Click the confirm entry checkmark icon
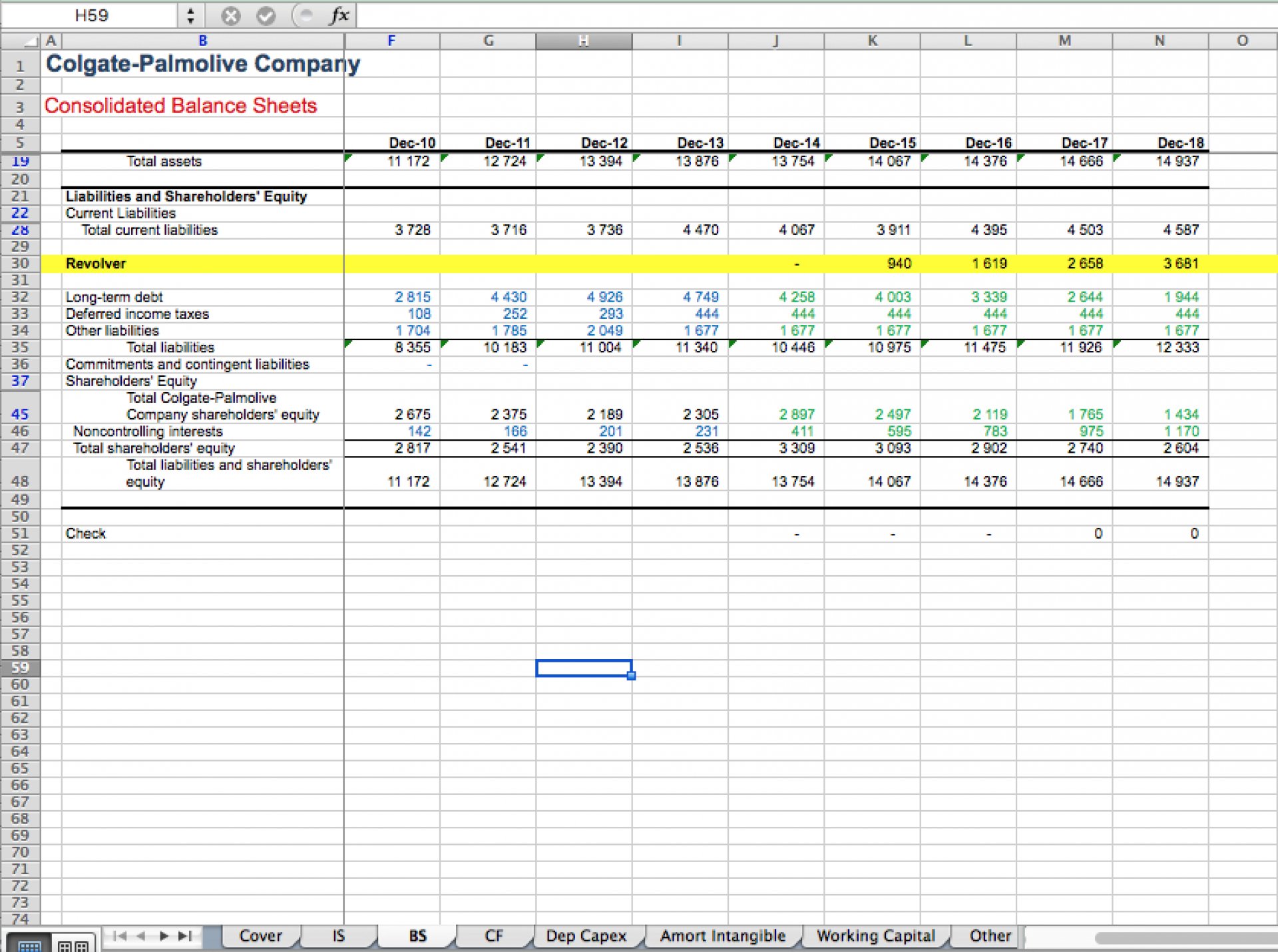This screenshot has width=1278, height=952. coord(266,16)
